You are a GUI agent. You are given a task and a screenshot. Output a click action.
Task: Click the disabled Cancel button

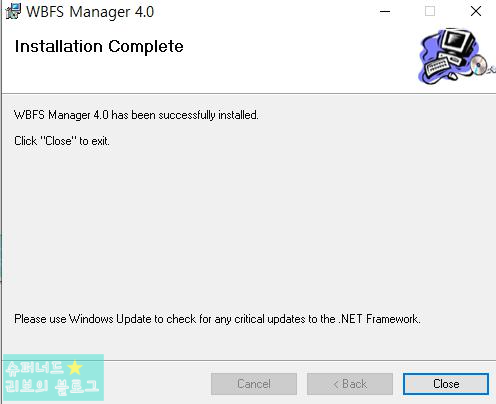coord(254,384)
